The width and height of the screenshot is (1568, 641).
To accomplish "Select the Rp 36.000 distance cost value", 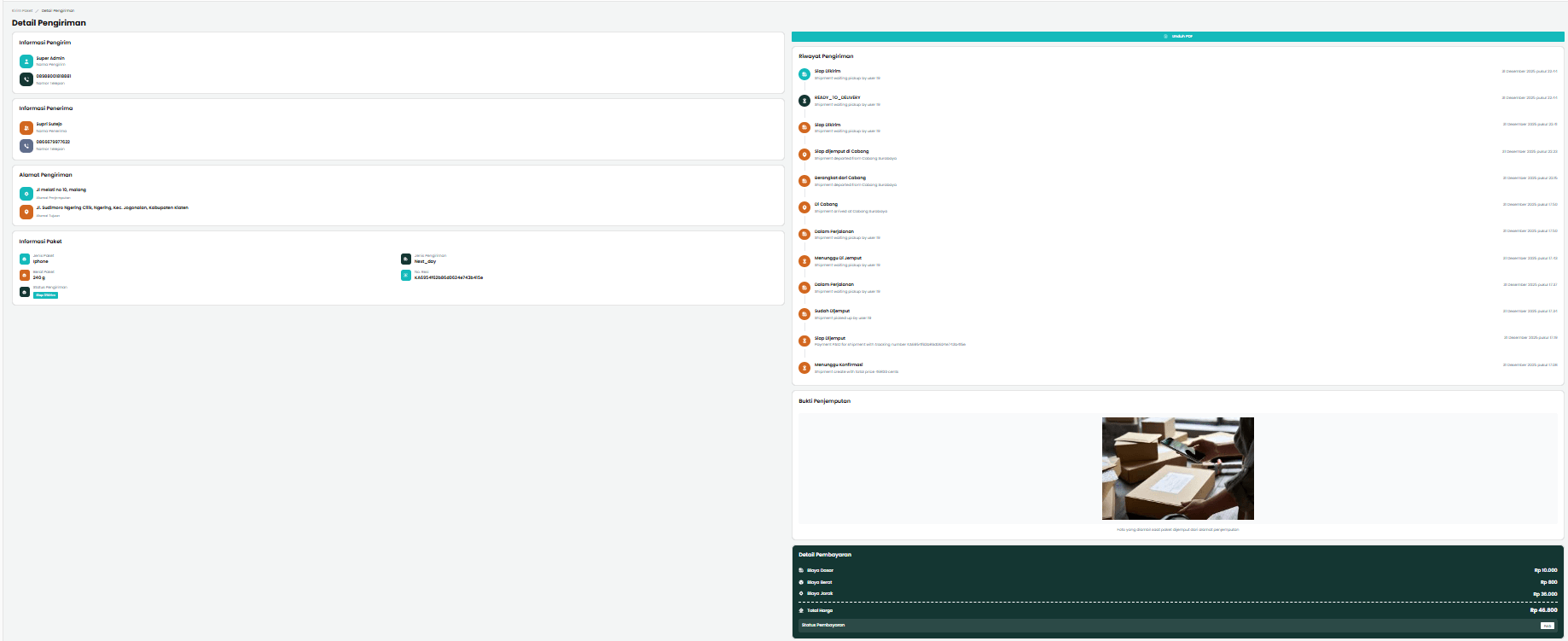I will tap(1545, 594).
